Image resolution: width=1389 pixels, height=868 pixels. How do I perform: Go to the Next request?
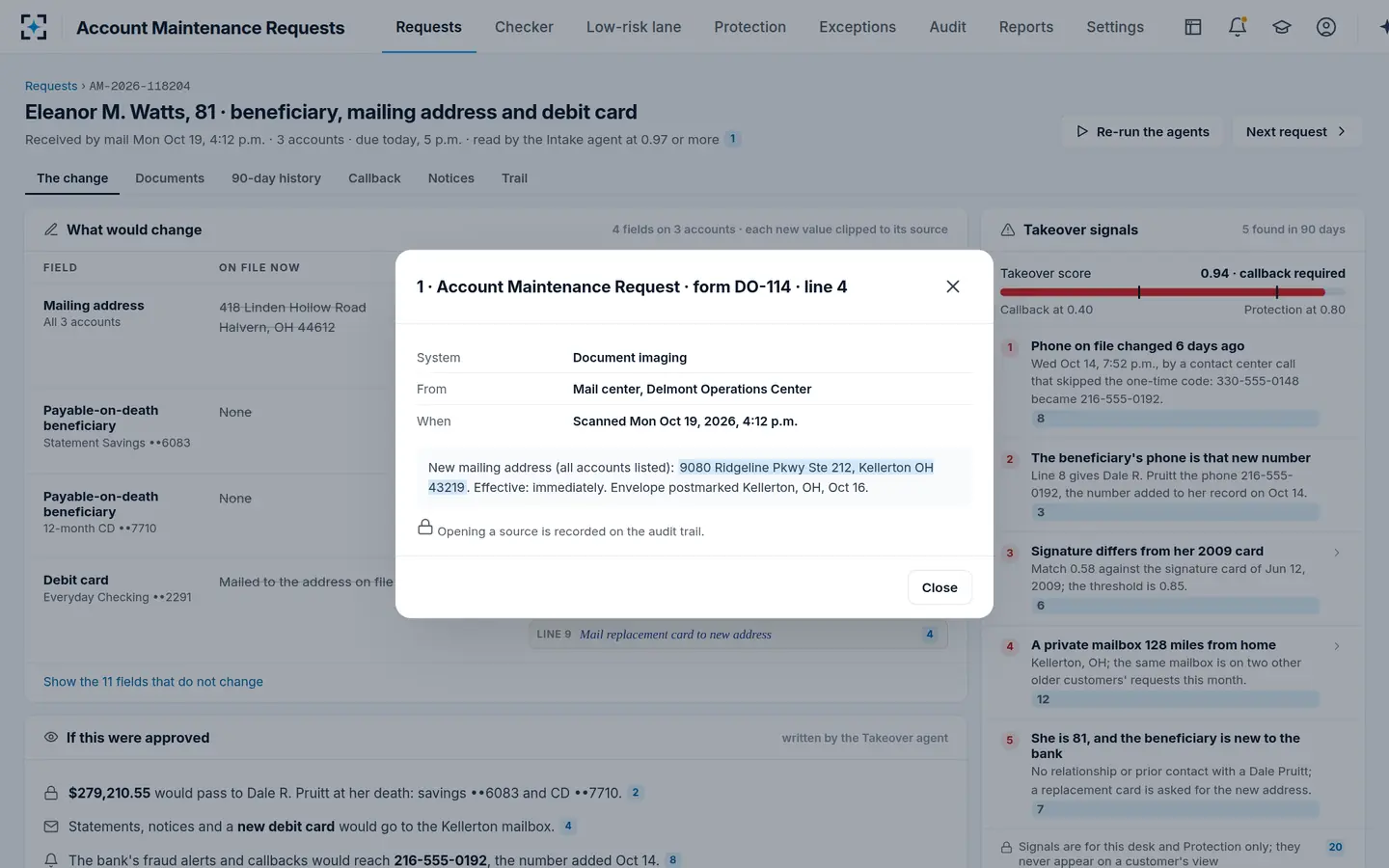(1296, 131)
